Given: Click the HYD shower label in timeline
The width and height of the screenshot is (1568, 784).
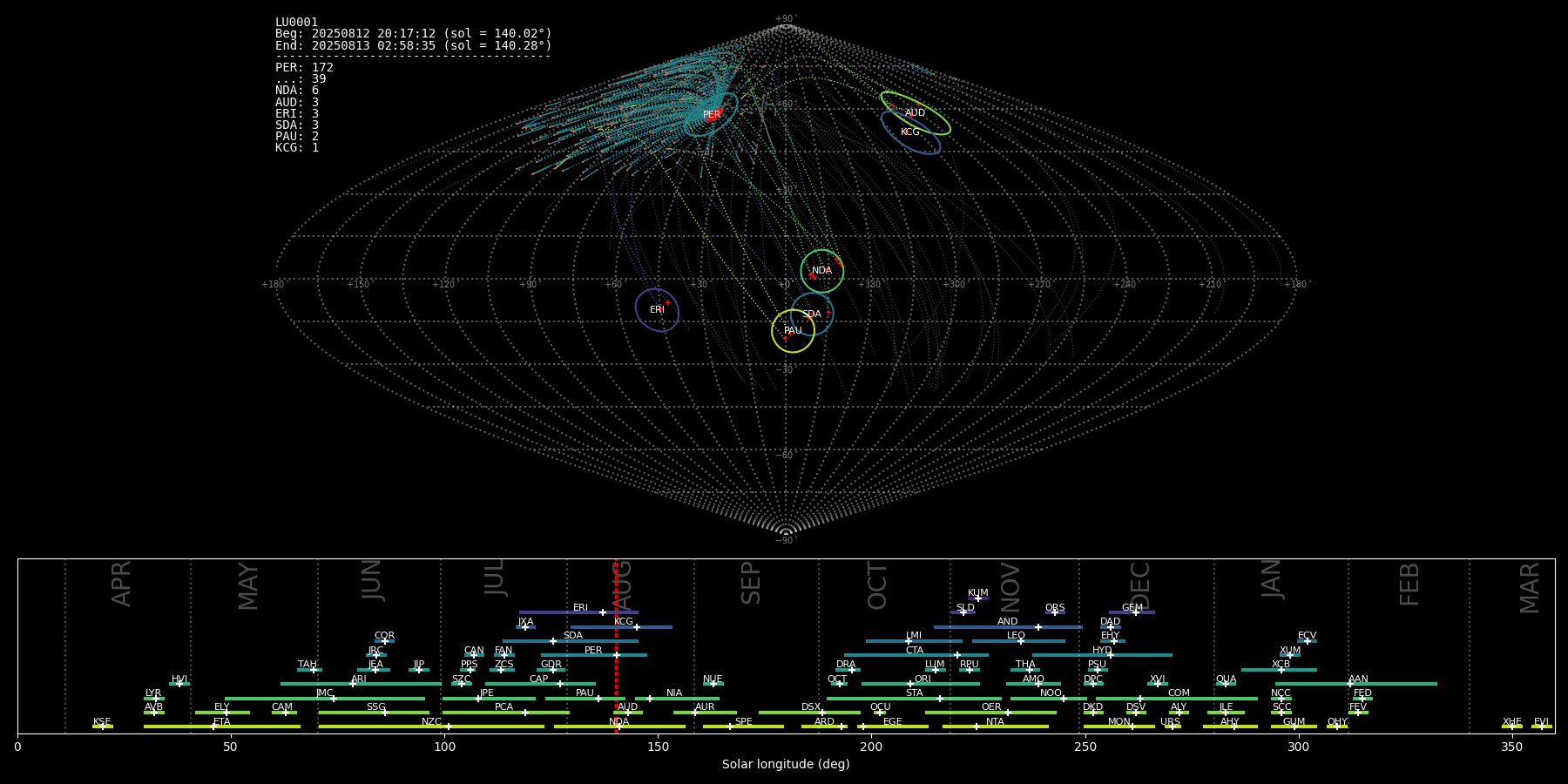Looking at the screenshot, I should click(x=1103, y=651).
